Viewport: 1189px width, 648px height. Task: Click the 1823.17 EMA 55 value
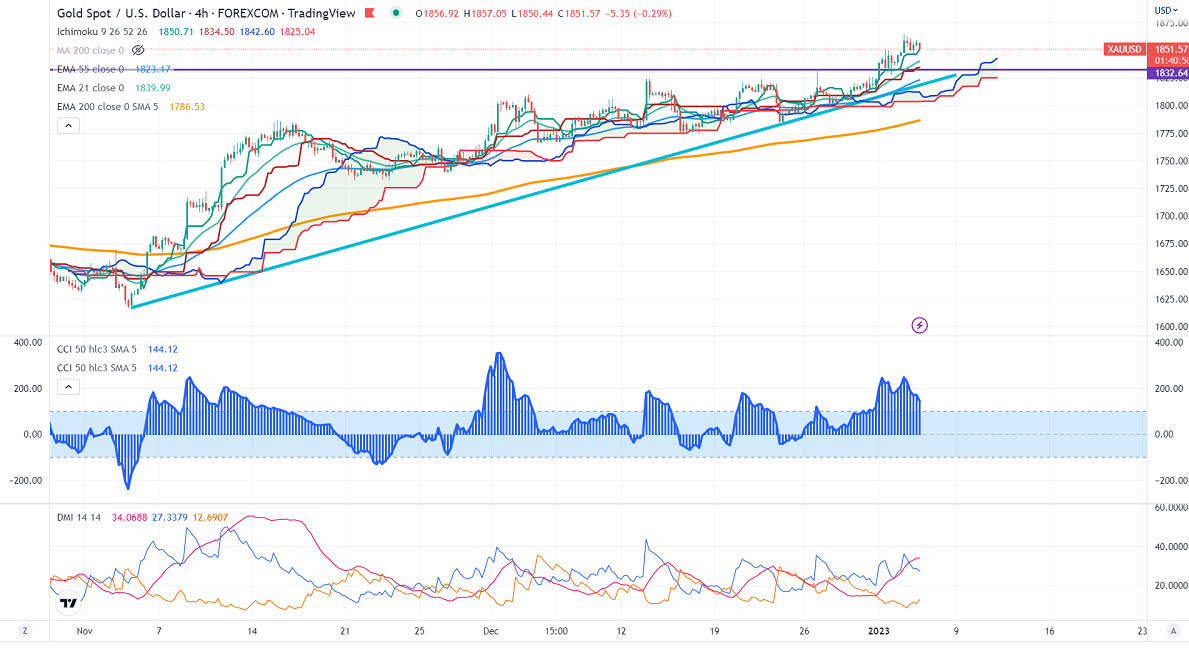(x=152, y=69)
